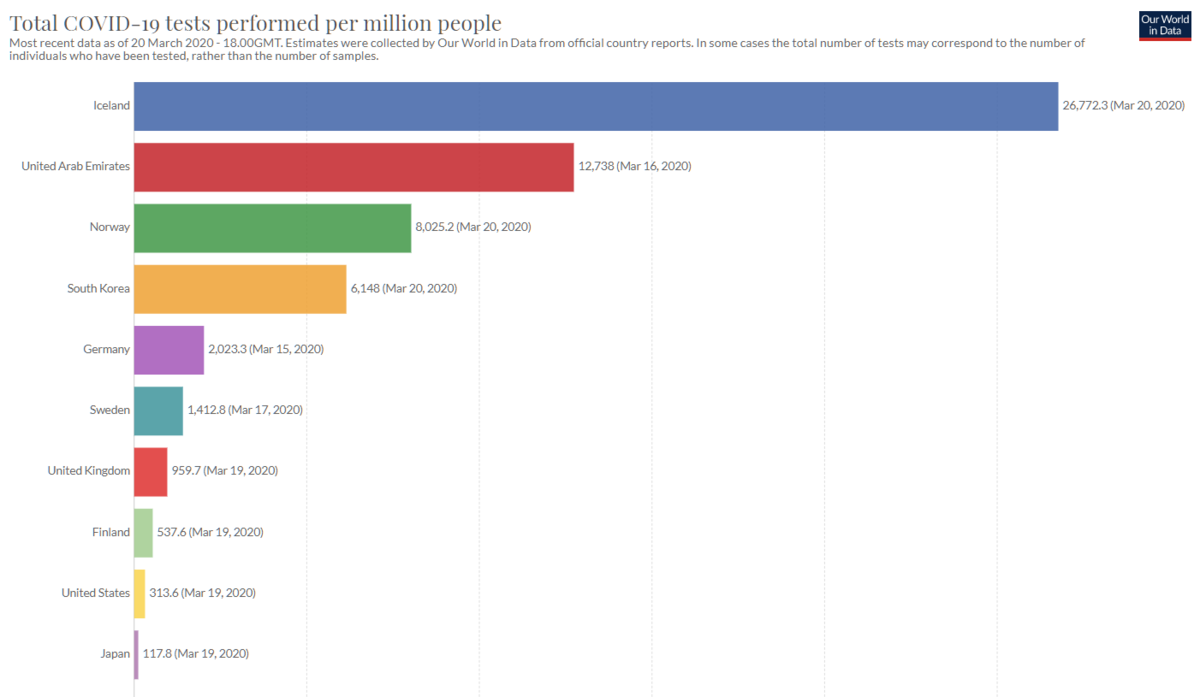Screen dimensions: 1200x697
Task: Click the Our World in Data logo
Action: pos(1165,26)
